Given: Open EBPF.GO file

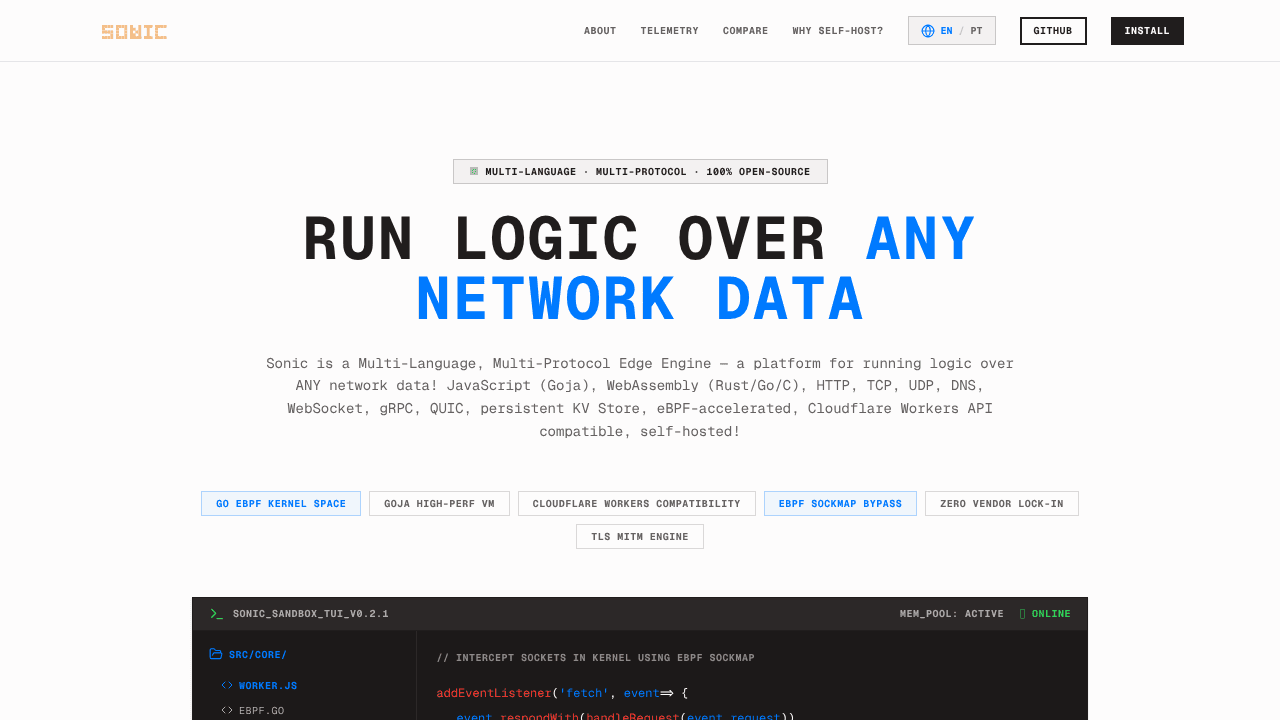Looking at the screenshot, I should [262, 711].
